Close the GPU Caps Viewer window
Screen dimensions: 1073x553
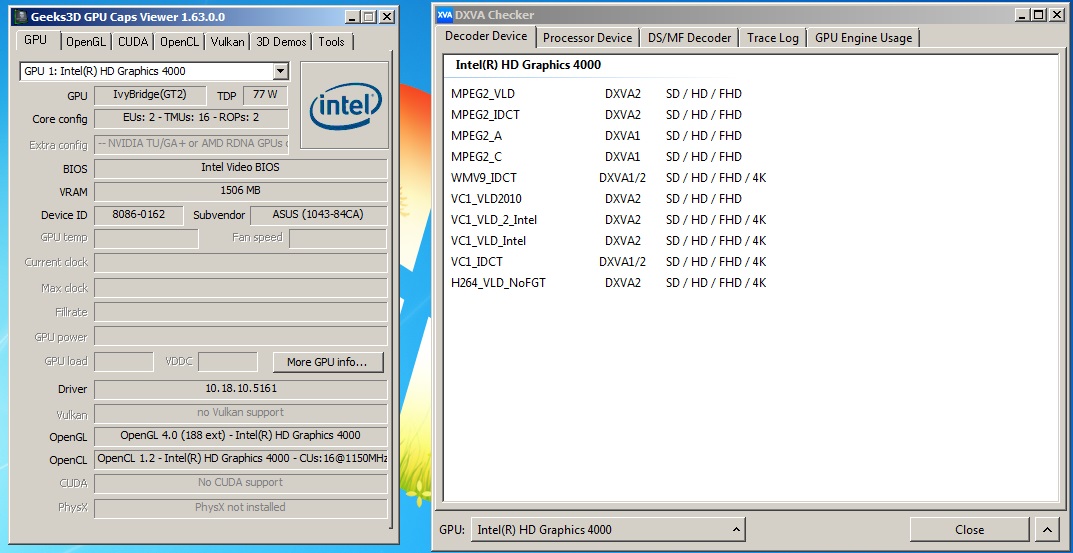click(x=387, y=17)
